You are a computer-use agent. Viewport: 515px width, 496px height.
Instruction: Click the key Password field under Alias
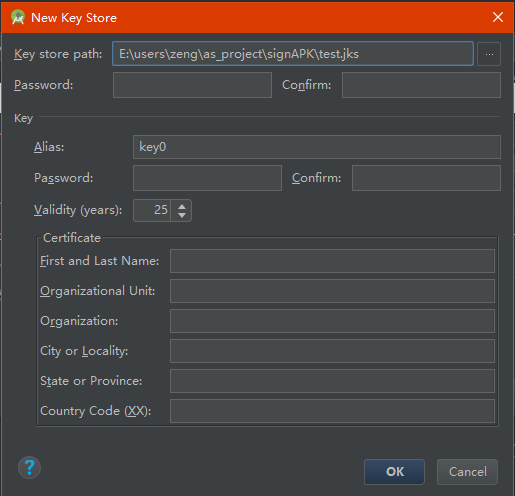pos(207,178)
